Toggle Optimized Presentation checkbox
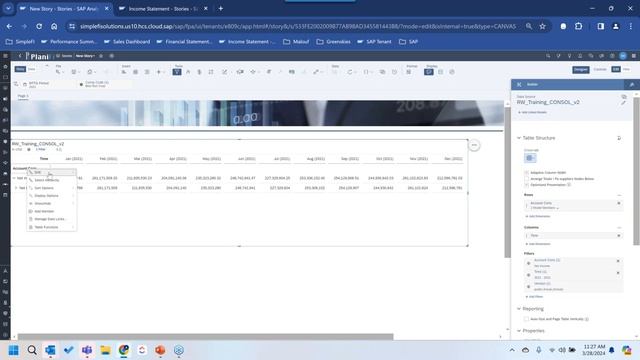640x360 pixels. pos(526,185)
